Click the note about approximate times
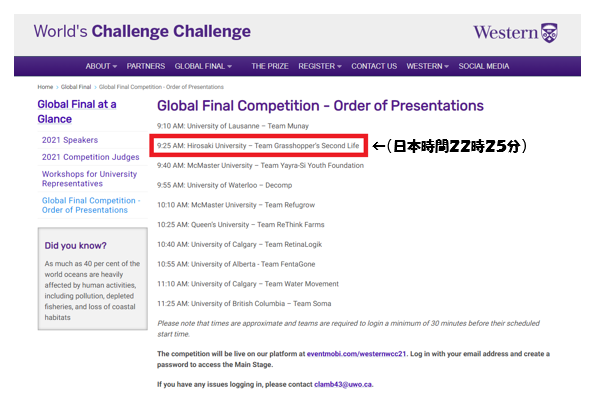Viewport: 602px width, 405px height. pyautogui.click(x=349, y=329)
